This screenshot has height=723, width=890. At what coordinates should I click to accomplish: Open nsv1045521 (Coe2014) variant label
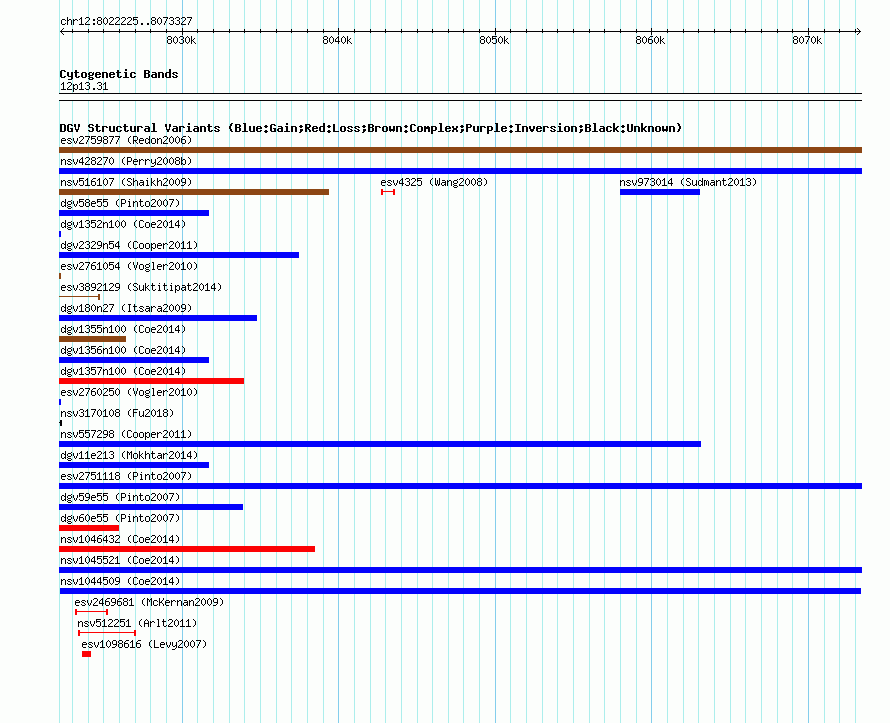(x=120, y=560)
